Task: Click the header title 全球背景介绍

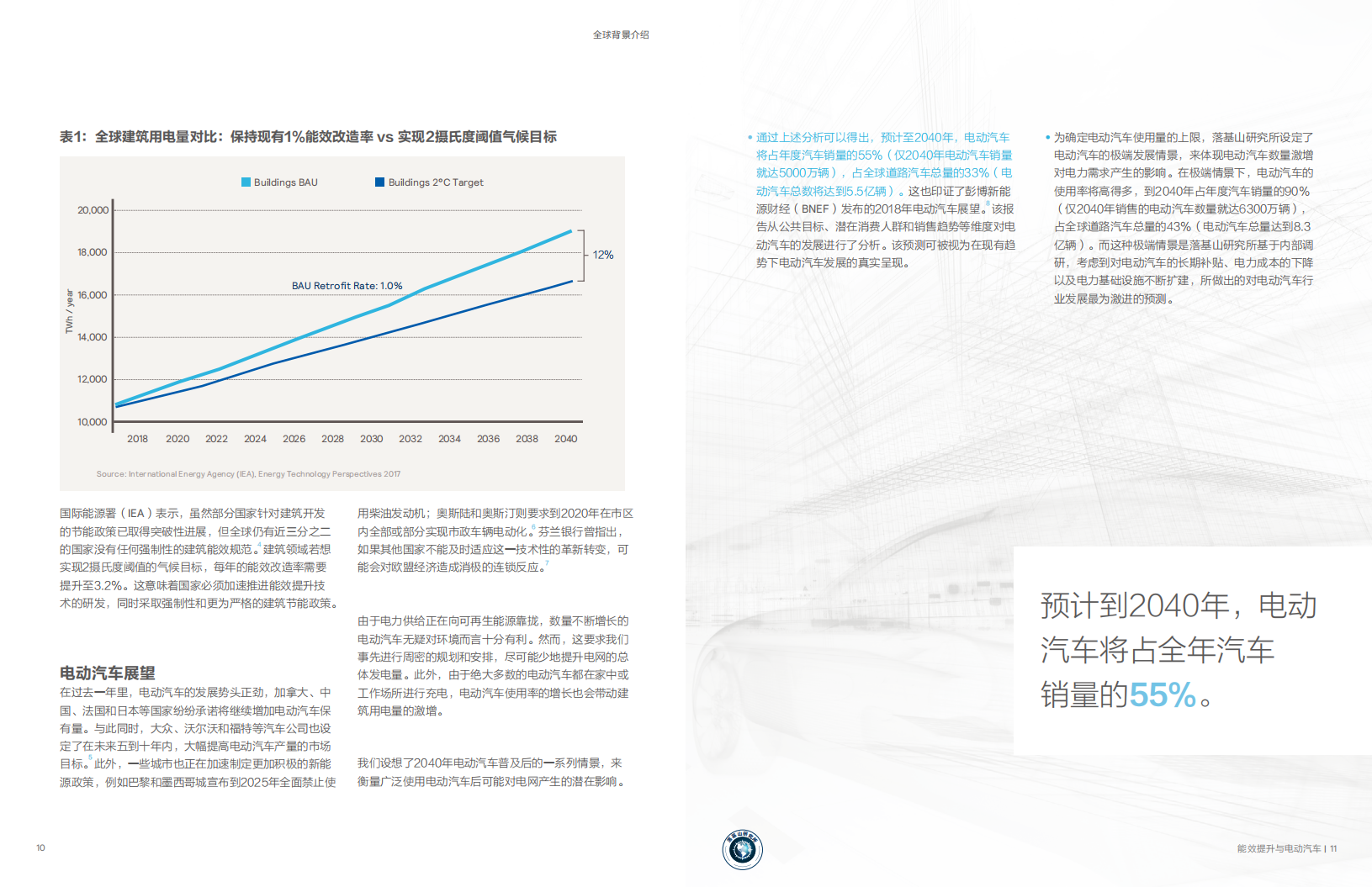Action: pos(620,34)
